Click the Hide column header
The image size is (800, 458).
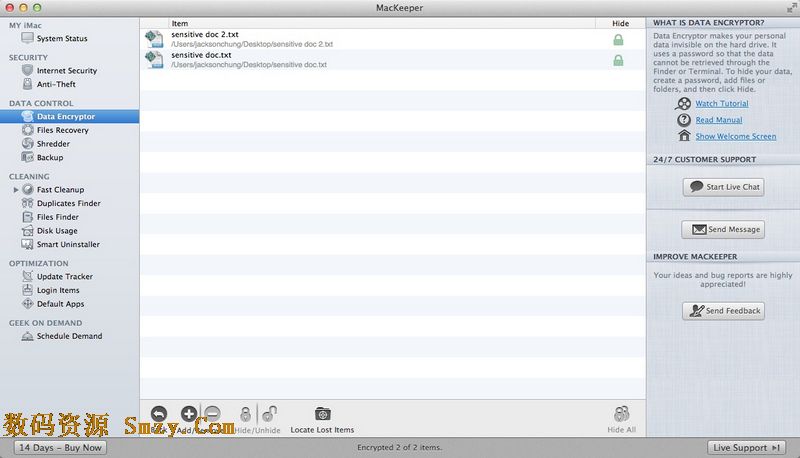point(620,23)
